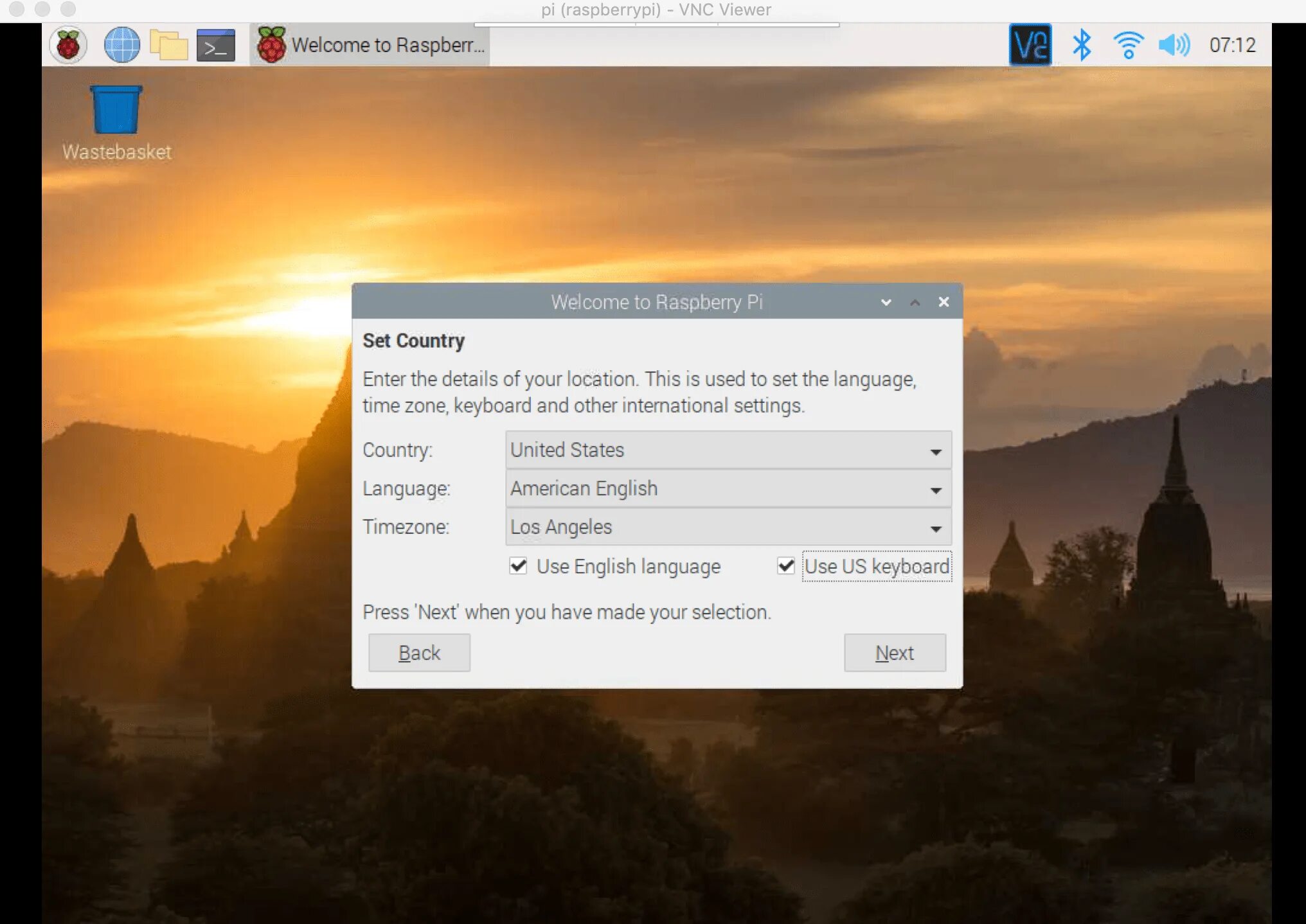Viewport: 1306px width, 924px height.
Task: Go Back to the previous step
Action: pyautogui.click(x=419, y=653)
